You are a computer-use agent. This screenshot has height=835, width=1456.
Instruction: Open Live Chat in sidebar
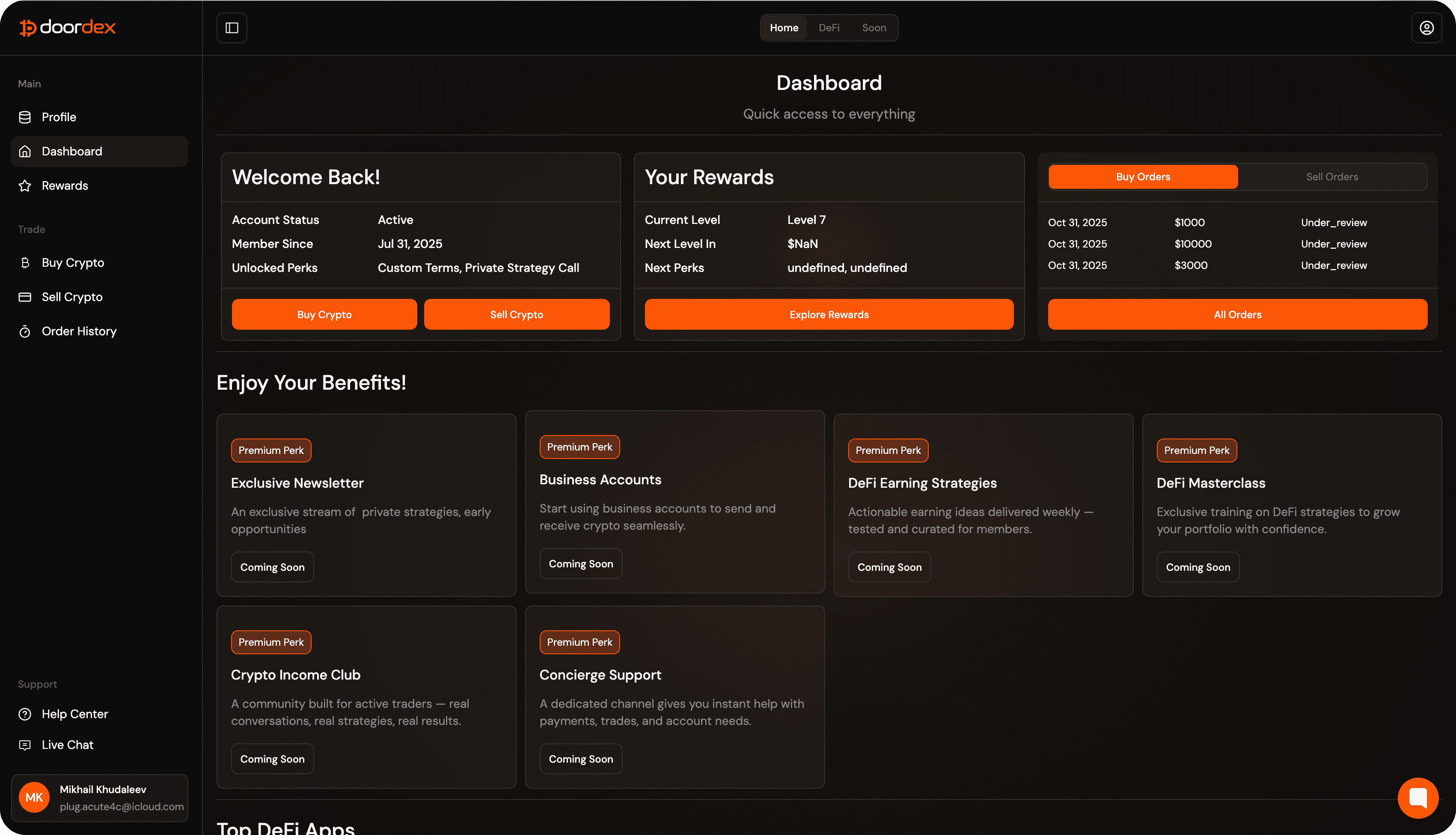click(67, 745)
